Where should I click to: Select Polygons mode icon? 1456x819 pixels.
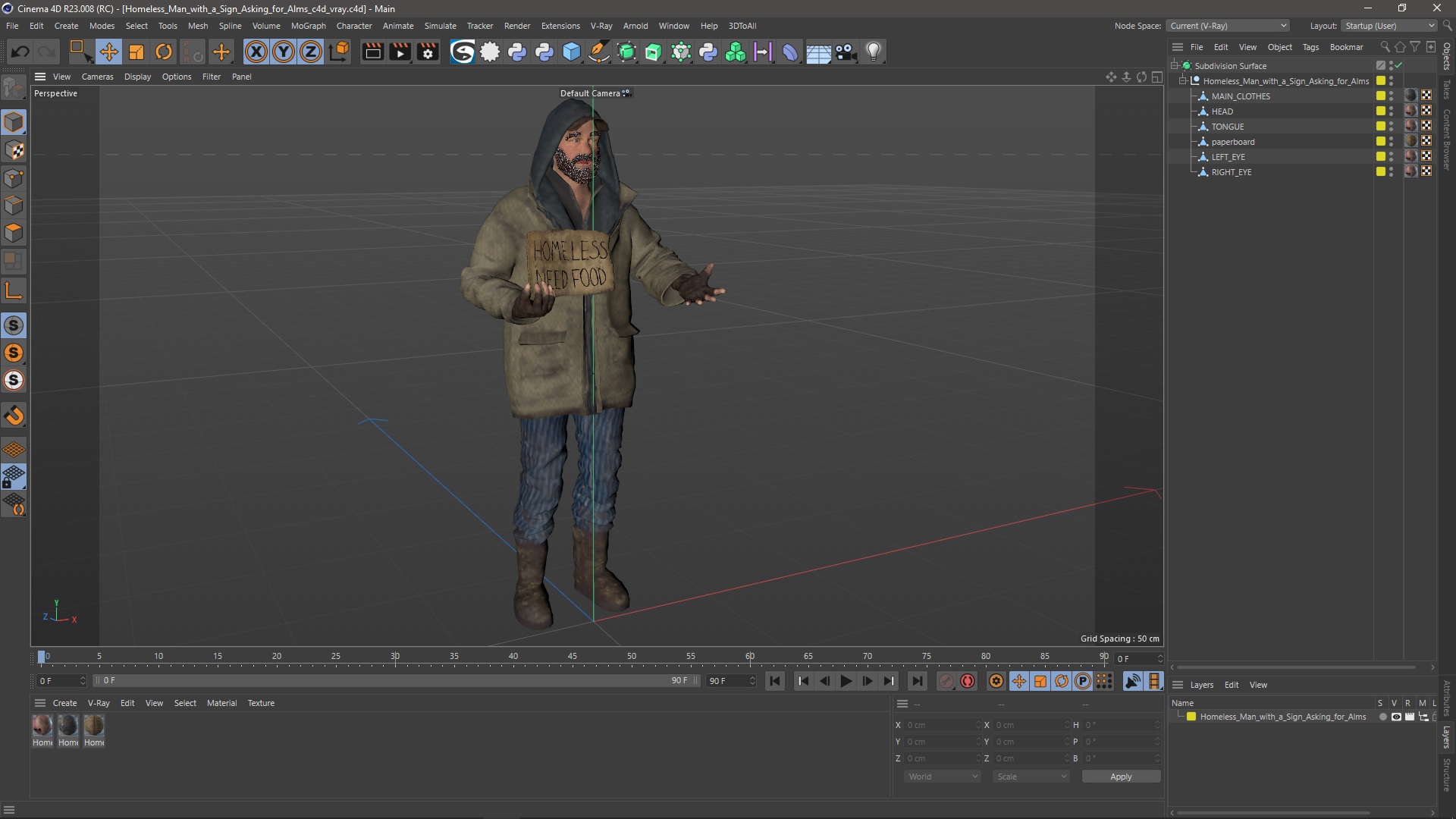14,233
